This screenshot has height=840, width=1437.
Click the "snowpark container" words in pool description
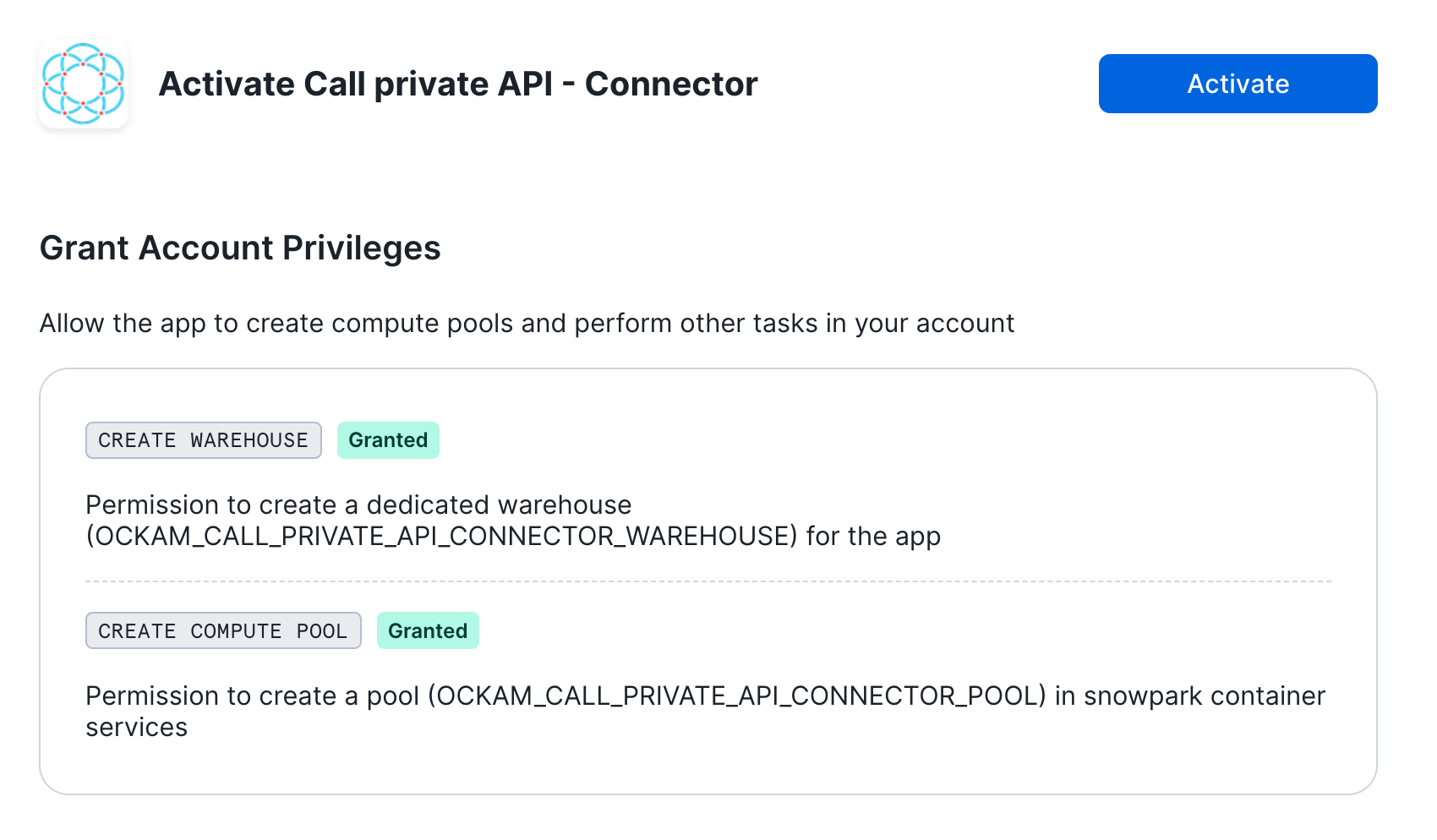[1204, 696]
